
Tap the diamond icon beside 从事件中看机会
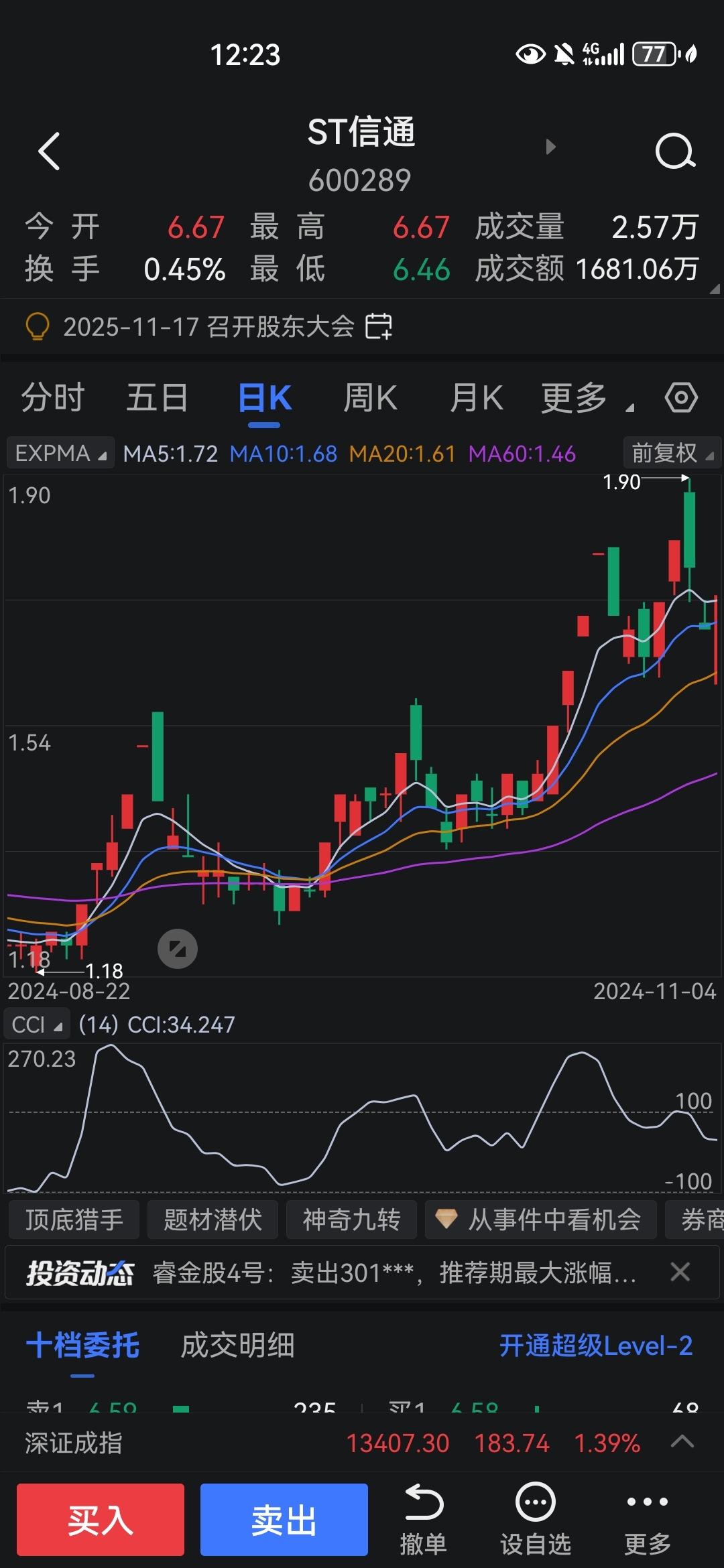446,1219
